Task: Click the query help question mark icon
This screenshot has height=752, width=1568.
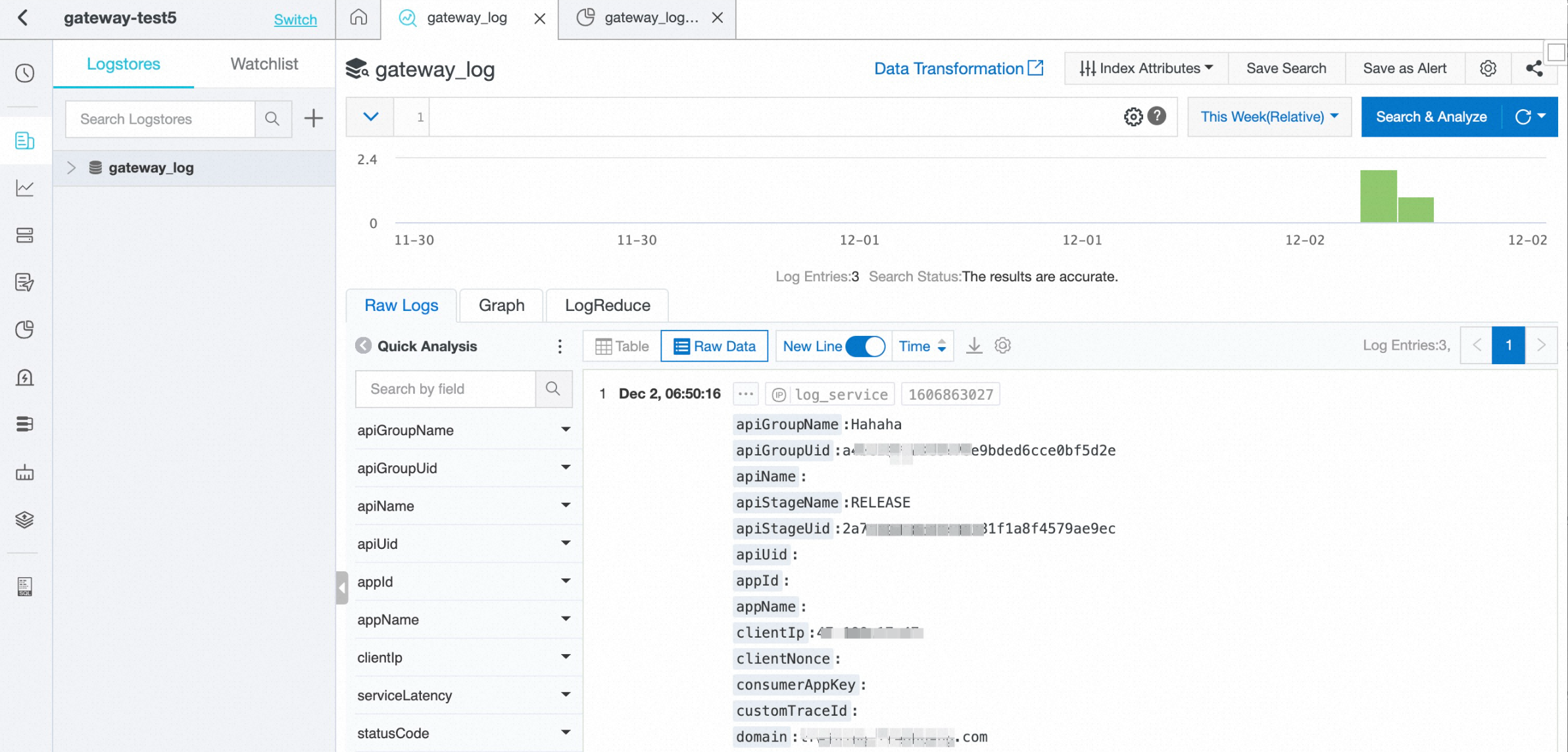Action: (x=1157, y=116)
